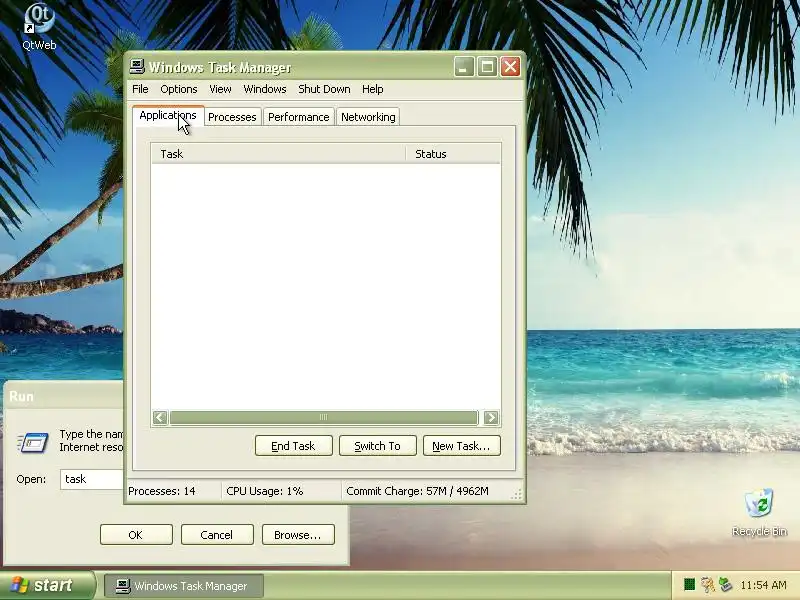Click the CPU Usage: 1% status text
Image resolution: width=800 pixels, height=600 pixels.
[265, 491]
